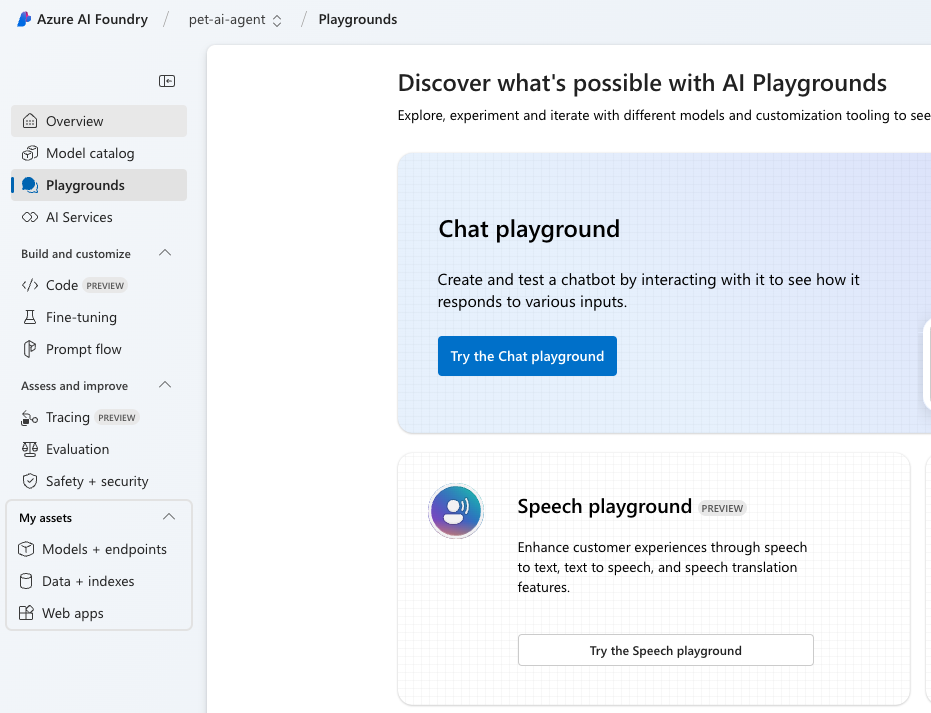Click the Playgrounds breadcrumb link

click(x=357, y=20)
